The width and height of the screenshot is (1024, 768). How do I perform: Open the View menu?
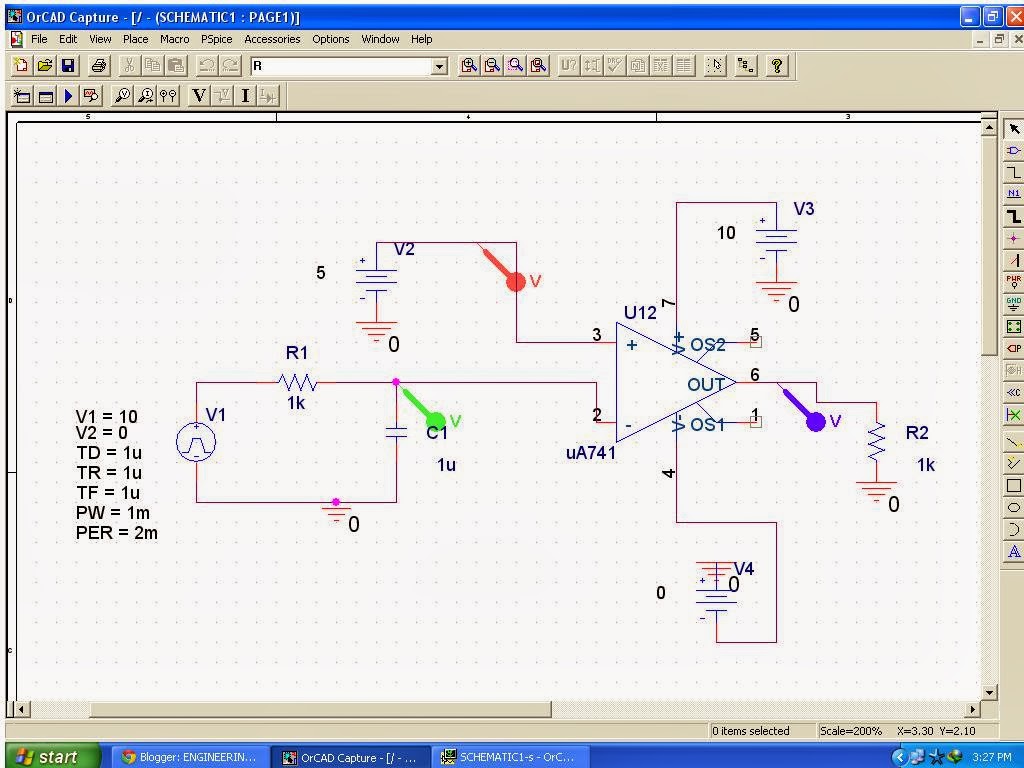(x=100, y=39)
